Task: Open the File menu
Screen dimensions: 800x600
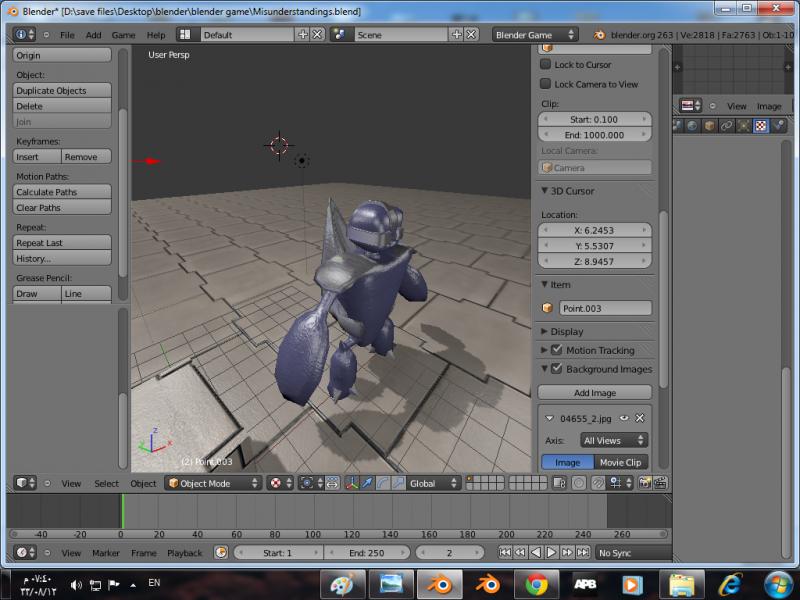Action: [x=67, y=35]
